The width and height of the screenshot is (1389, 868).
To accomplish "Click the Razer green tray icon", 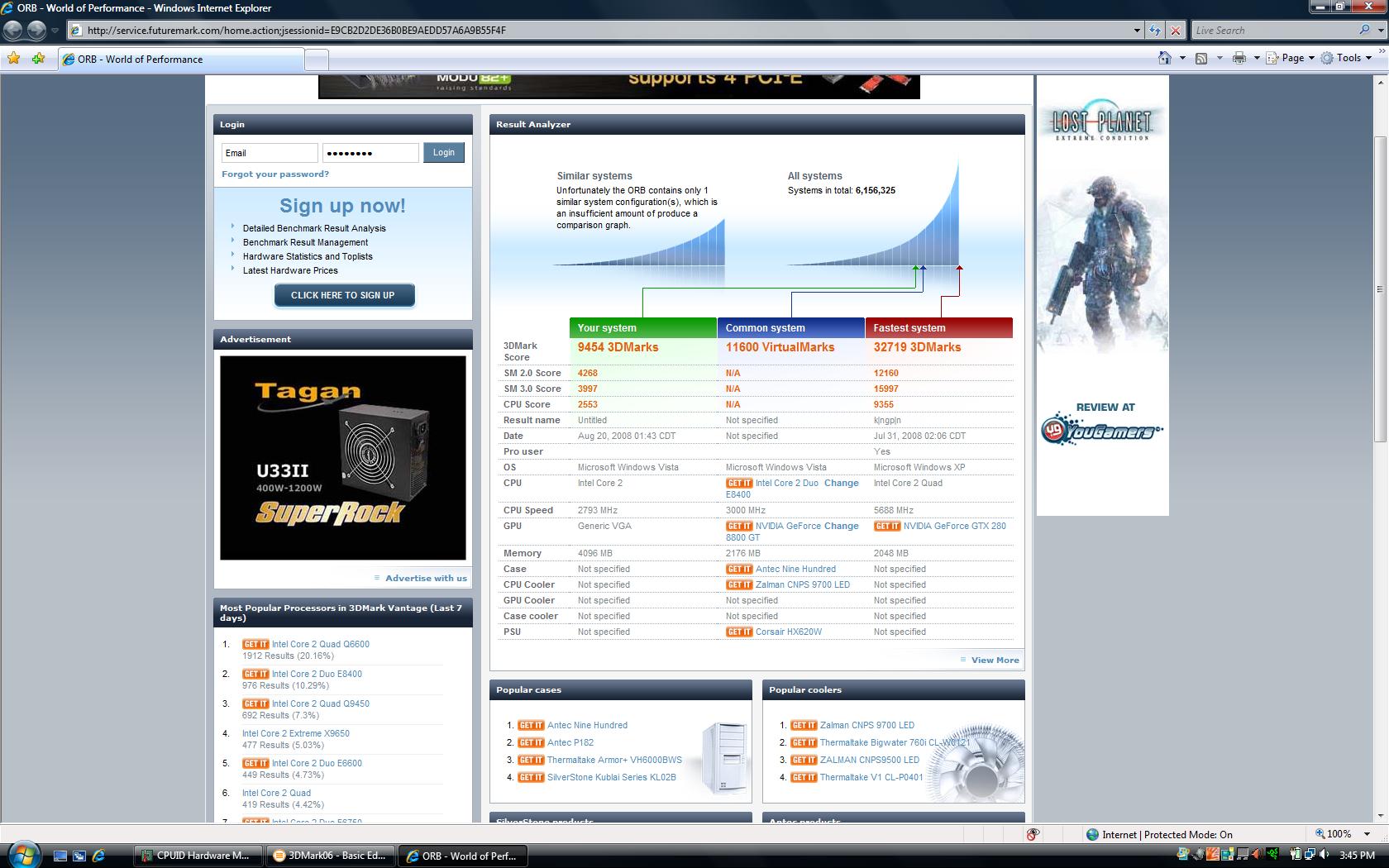I will tap(1273, 855).
